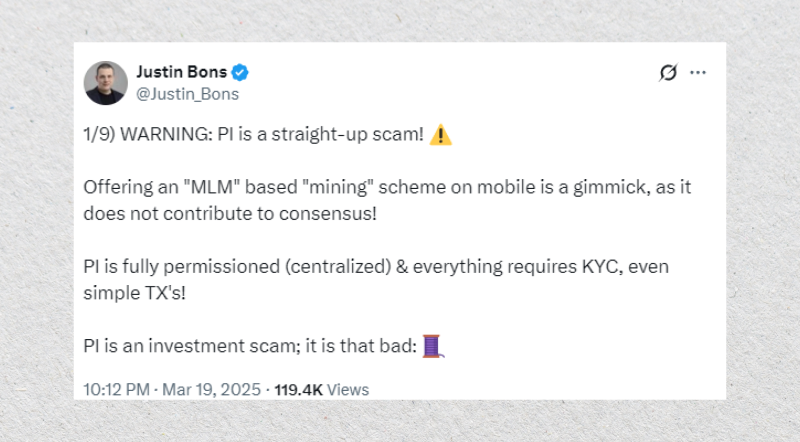The image size is (800, 442).
Task: Open Justin Bons profile avatar photo
Action: (x=106, y=83)
